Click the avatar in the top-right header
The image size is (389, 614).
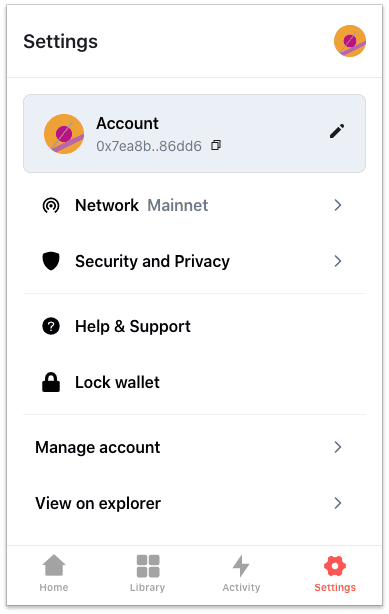350,41
